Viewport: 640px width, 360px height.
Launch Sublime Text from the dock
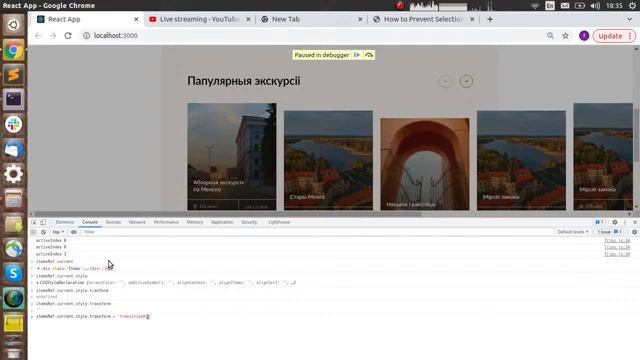pyautogui.click(x=13, y=75)
